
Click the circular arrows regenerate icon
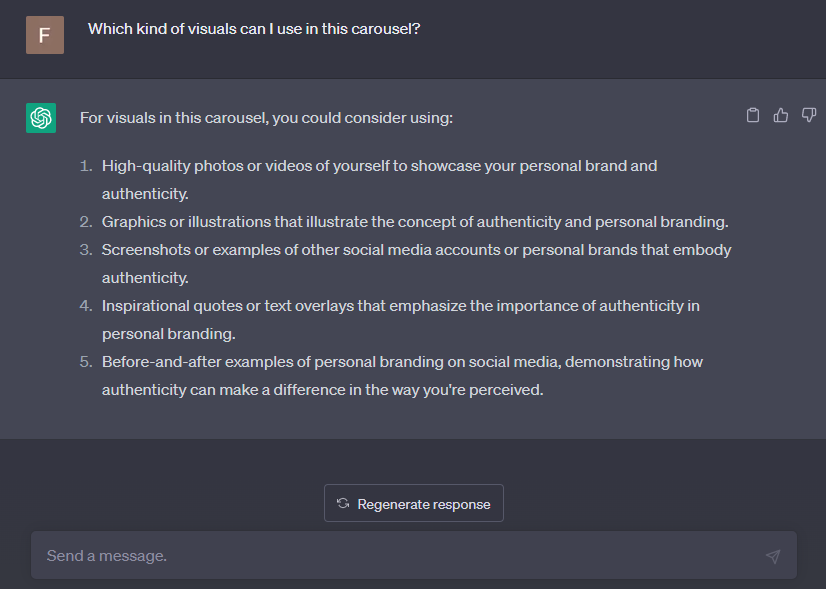point(343,504)
